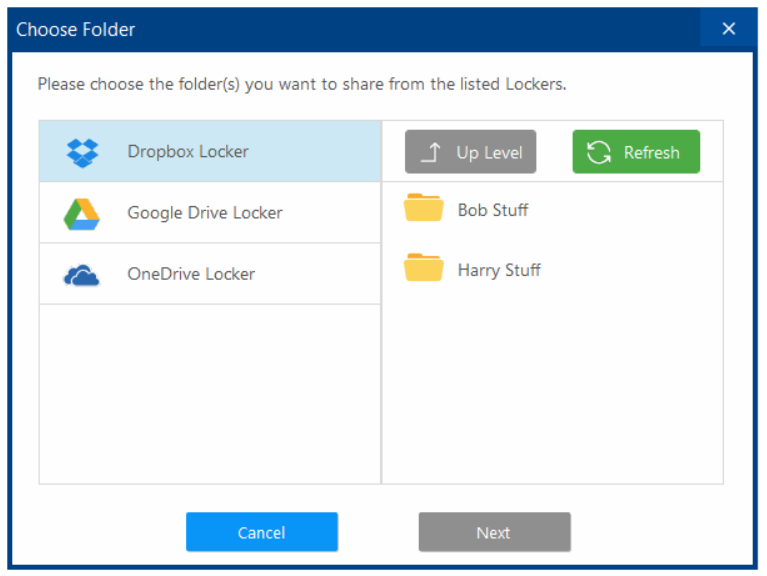Go up one level with Up Level text

(x=489, y=153)
